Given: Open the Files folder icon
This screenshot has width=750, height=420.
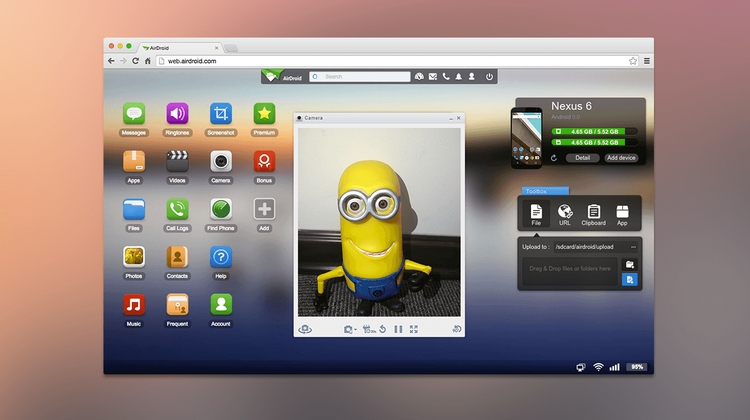Looking at the screenshot, I should click(134, 209).
